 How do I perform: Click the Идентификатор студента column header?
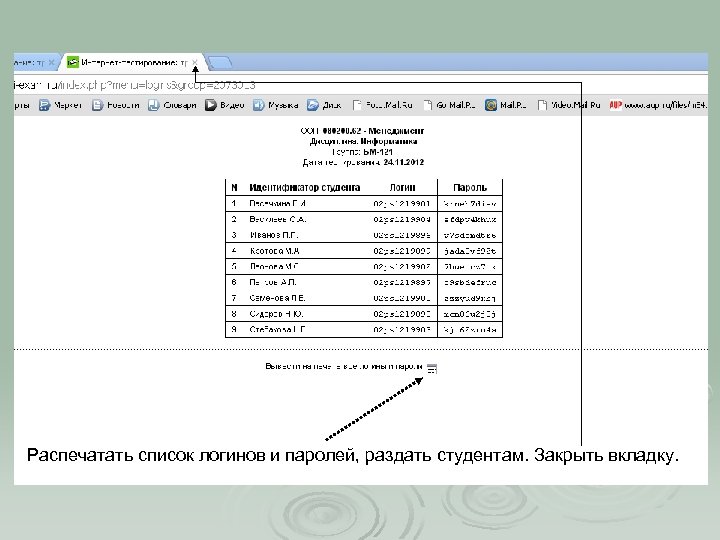304,187
